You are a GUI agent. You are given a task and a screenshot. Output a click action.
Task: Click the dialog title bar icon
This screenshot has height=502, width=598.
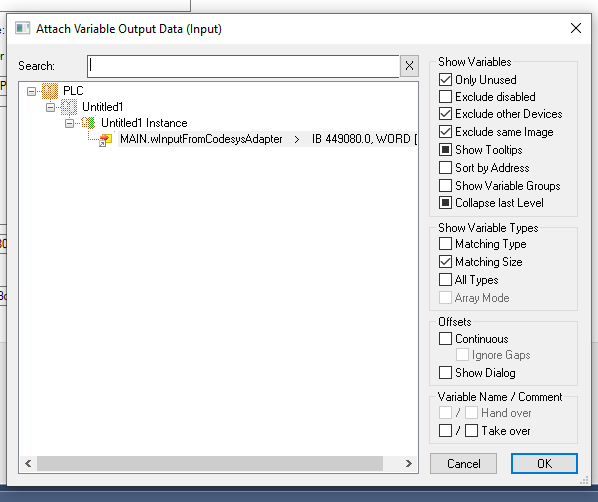click(23, 28)
